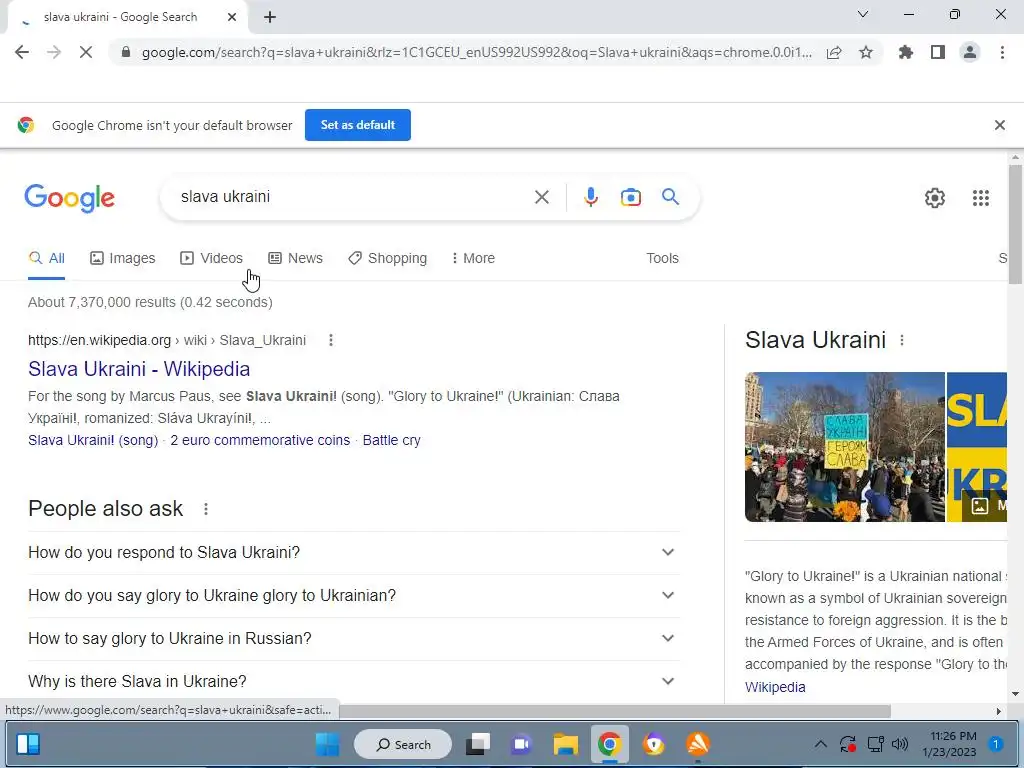Open the Avast taskbar application icon
The width and height of the screenshot is (1024, 768).
point(698,744)
